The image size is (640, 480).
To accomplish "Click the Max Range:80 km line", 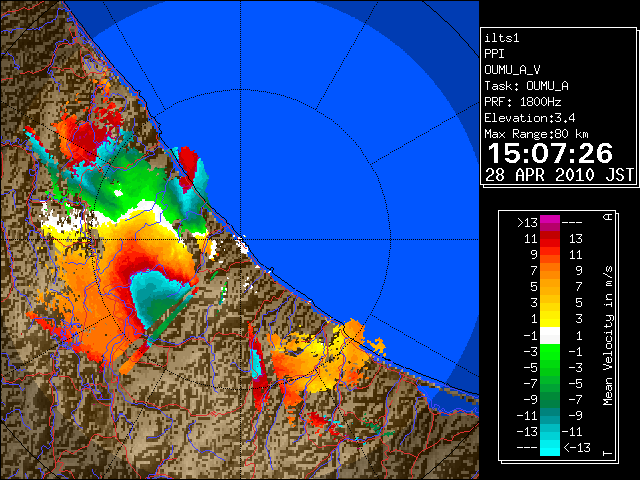I will [x=536, y=134].
